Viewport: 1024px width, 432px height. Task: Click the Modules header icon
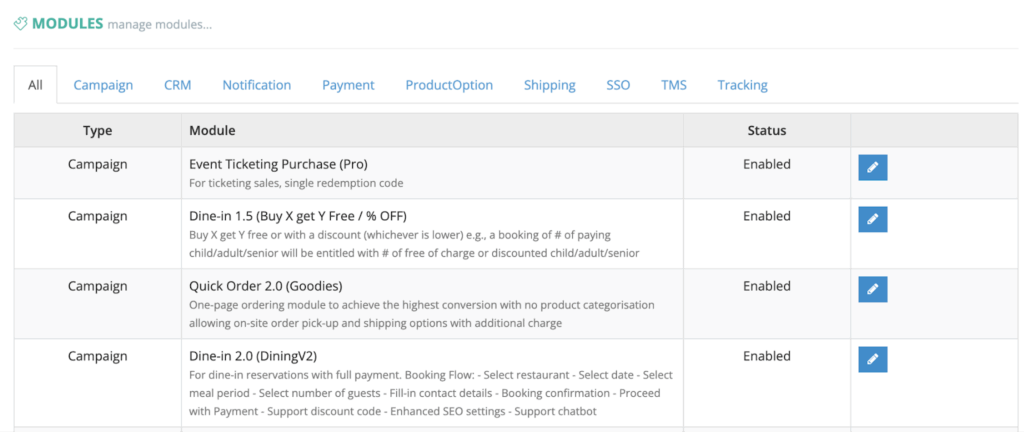coord(20,24)
